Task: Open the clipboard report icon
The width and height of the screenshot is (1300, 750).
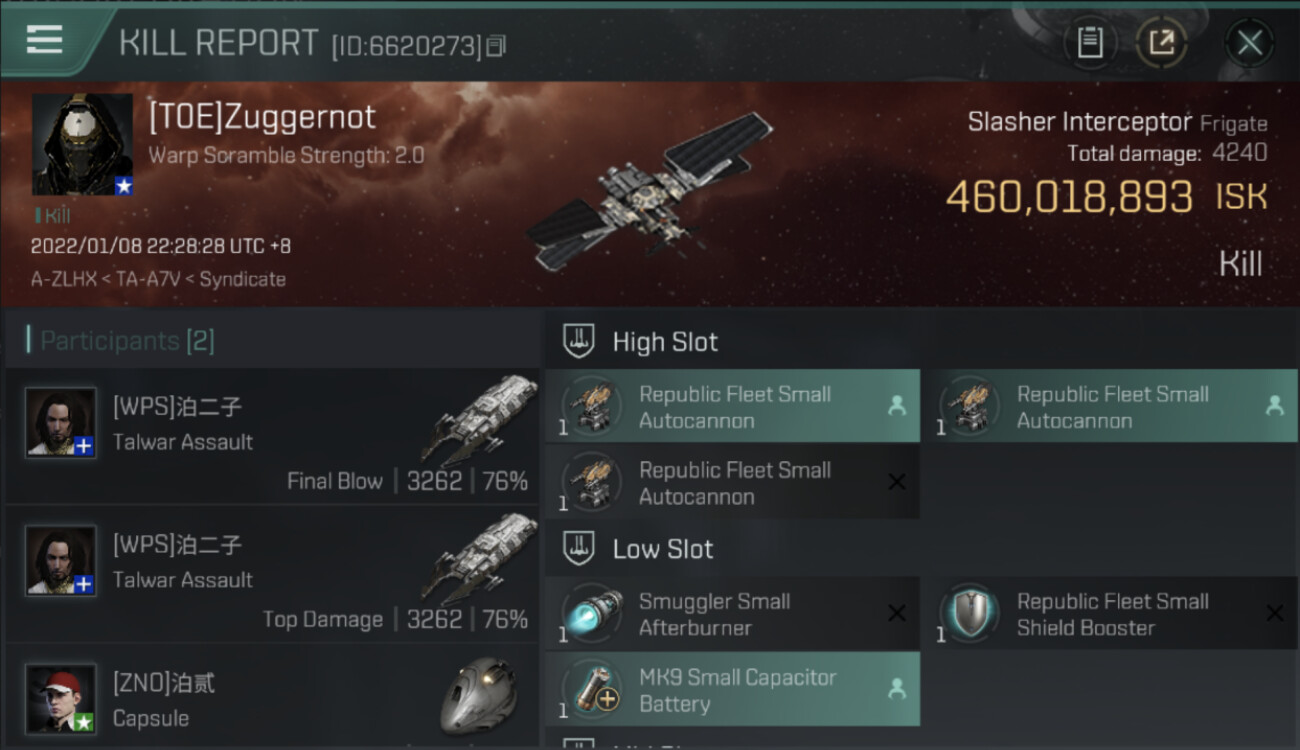Action: pos(1090,42)
